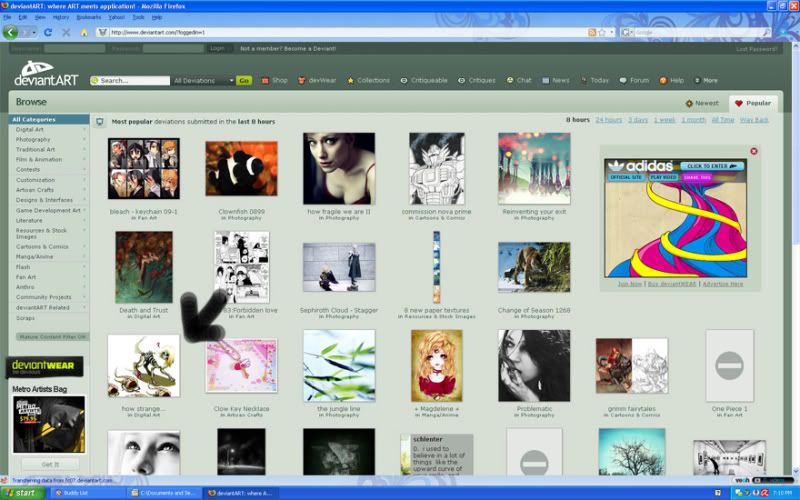Click the Login button

(217, 48)
